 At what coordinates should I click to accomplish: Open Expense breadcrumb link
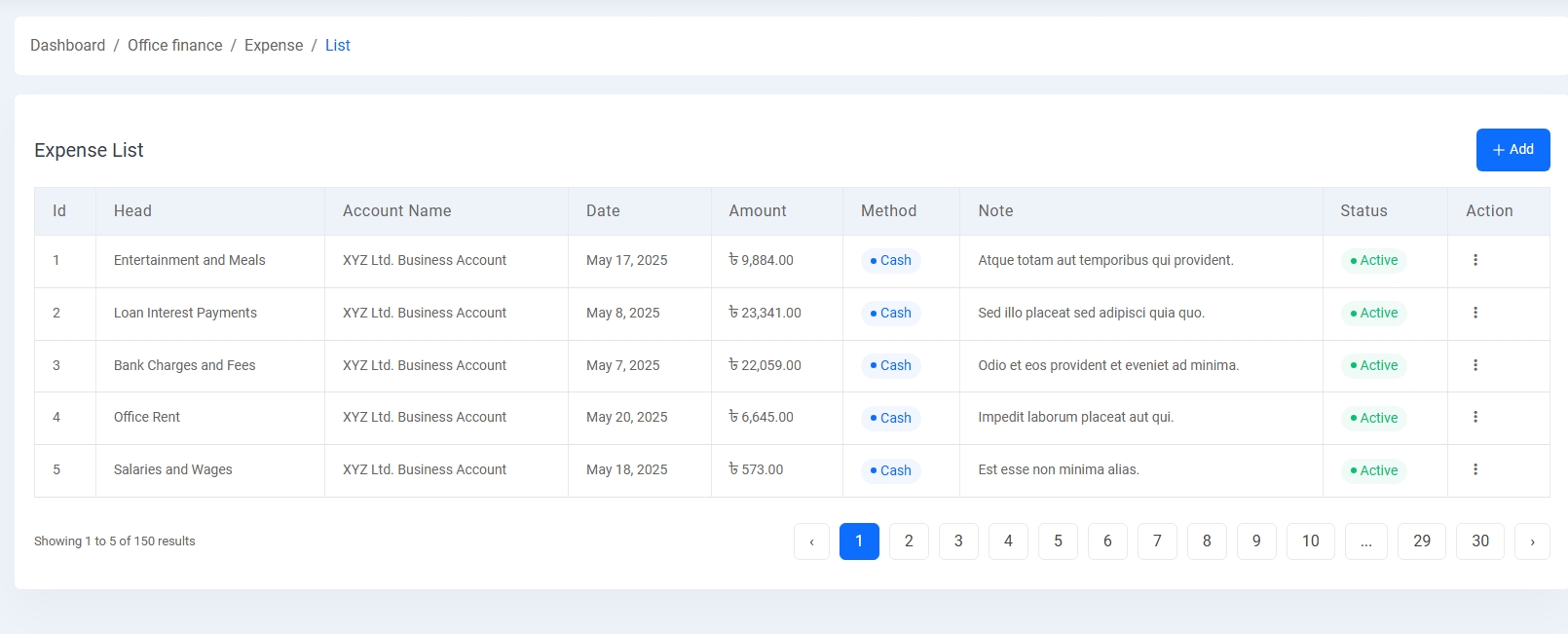(x=274, y=46)
